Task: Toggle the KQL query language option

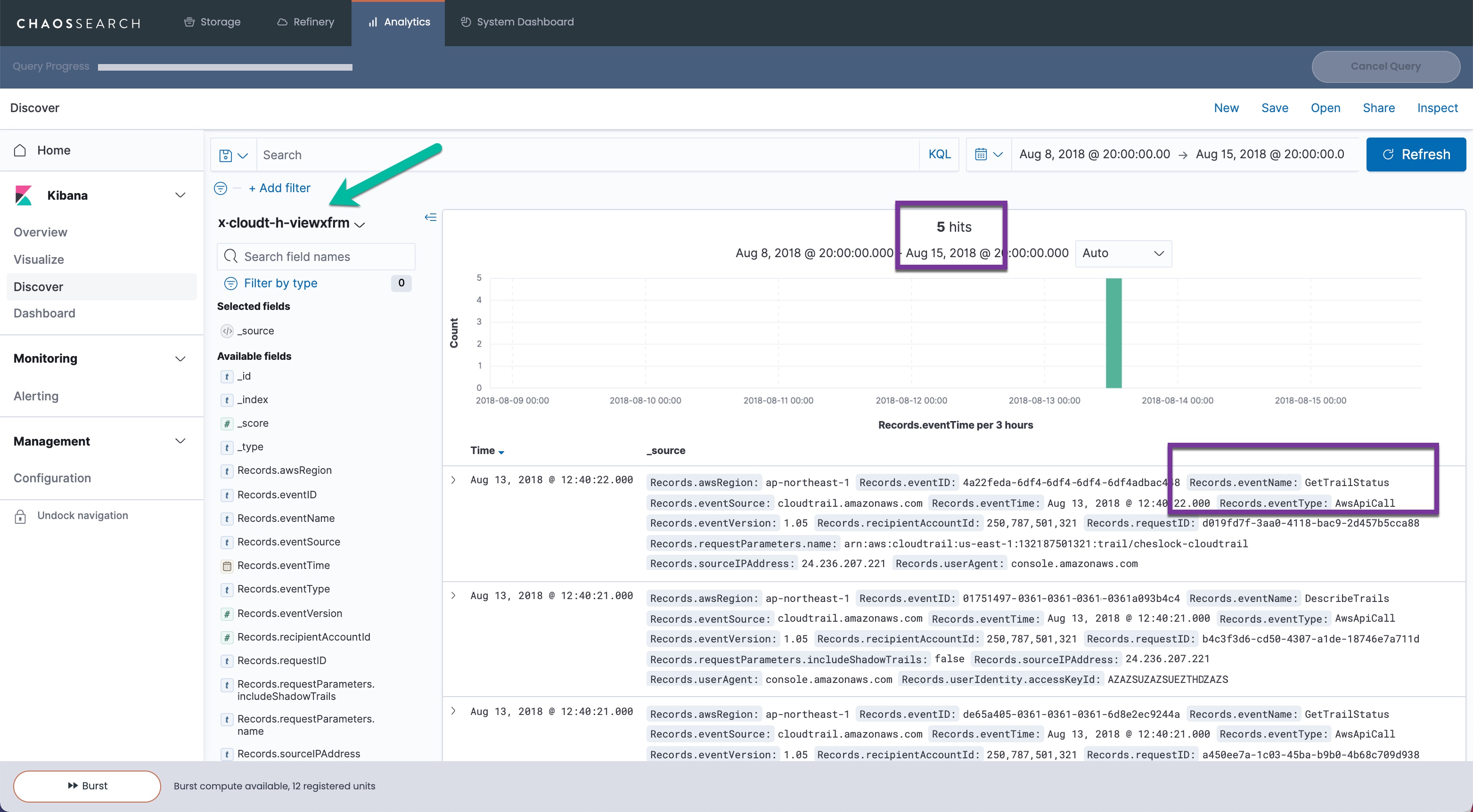Action: pyautogui.click(x=939, y=154)
